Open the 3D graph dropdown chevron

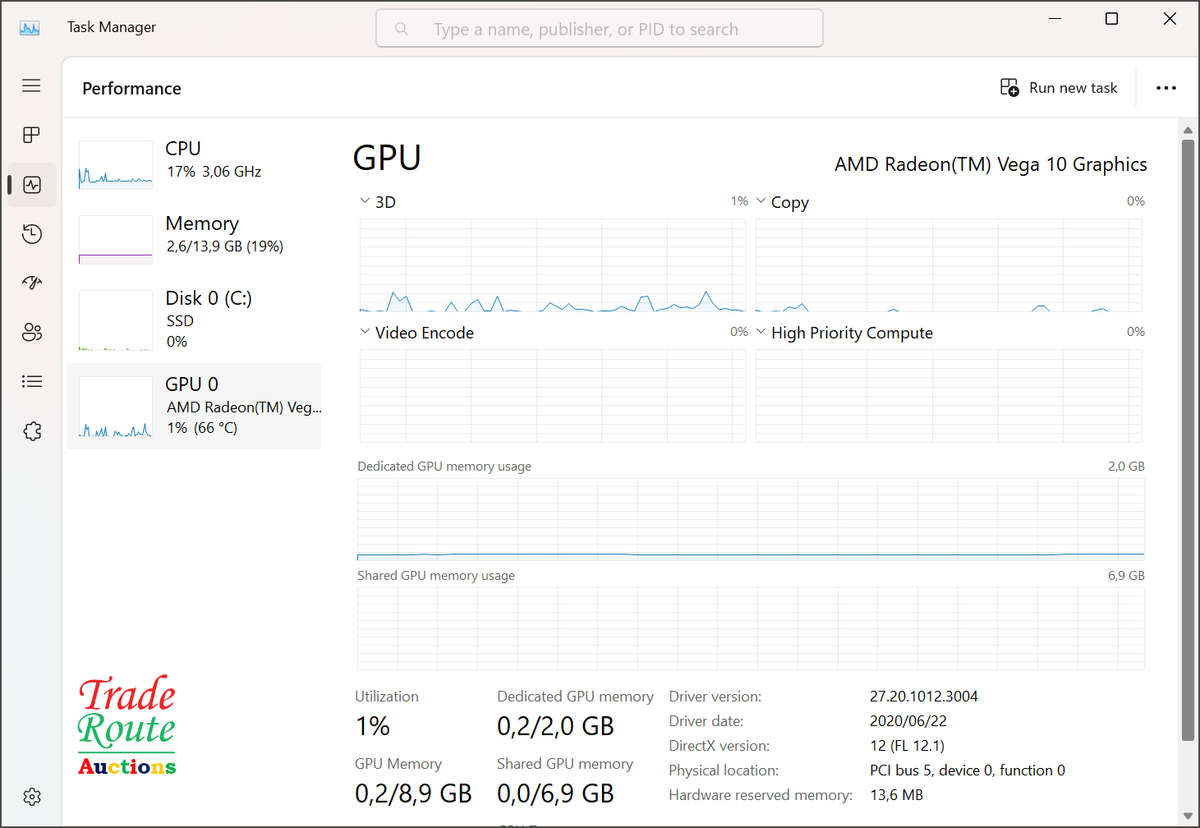(x=364, y=202)
